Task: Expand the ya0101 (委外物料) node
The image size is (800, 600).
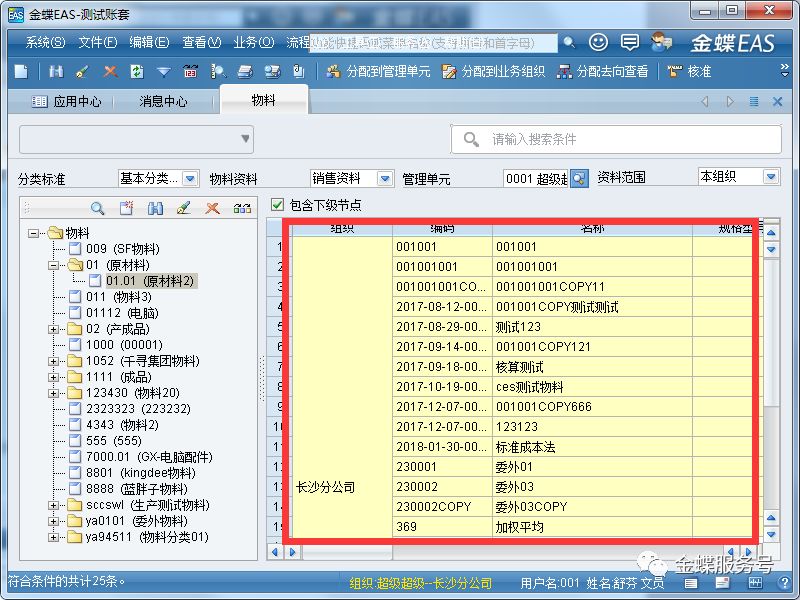Action: point(53,521)
